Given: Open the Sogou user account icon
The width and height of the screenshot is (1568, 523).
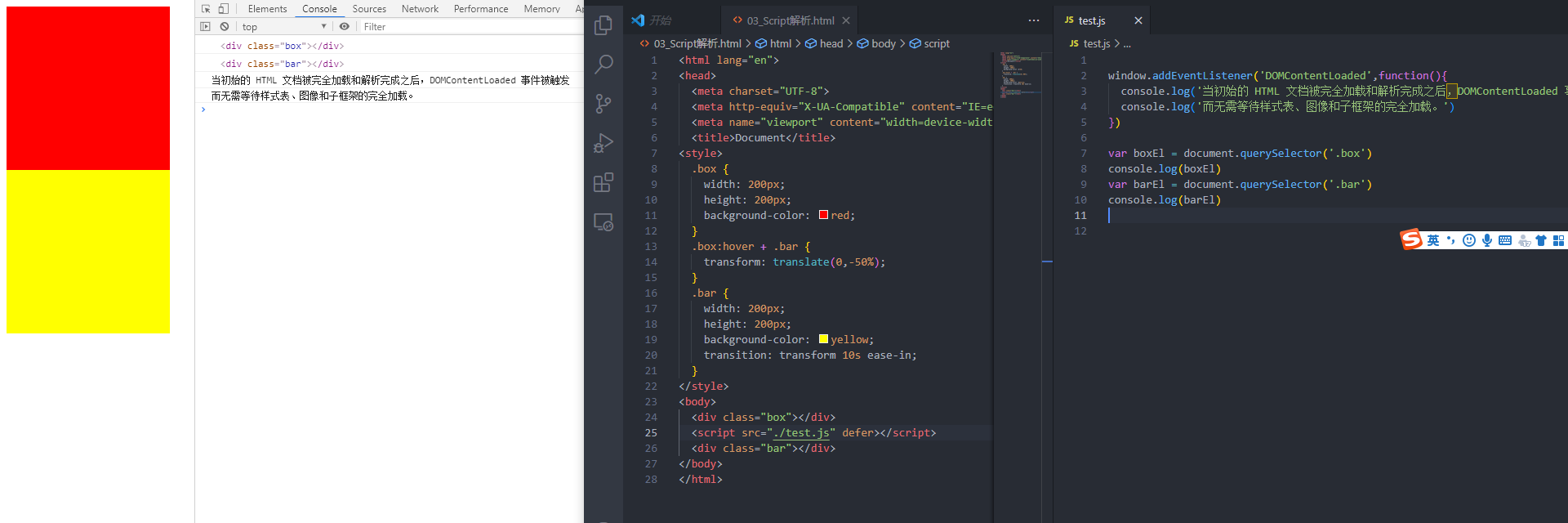Looking at the screenshot, I should 1524,240.
